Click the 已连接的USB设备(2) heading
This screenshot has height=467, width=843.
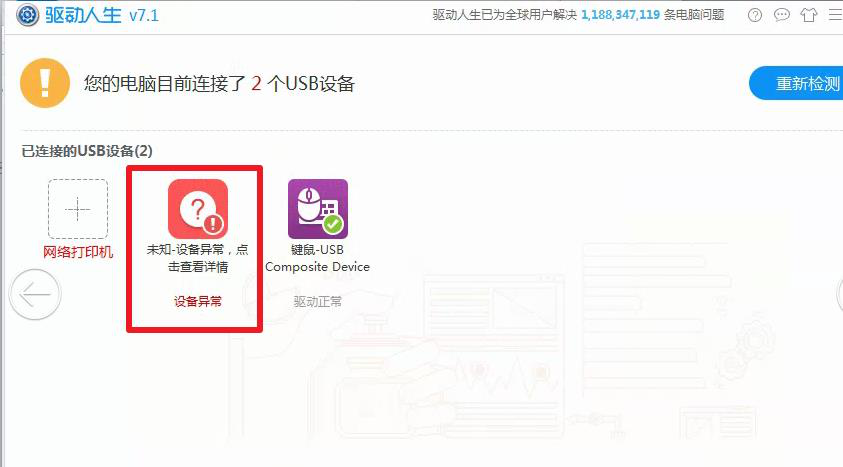click(x=87, y=151)
